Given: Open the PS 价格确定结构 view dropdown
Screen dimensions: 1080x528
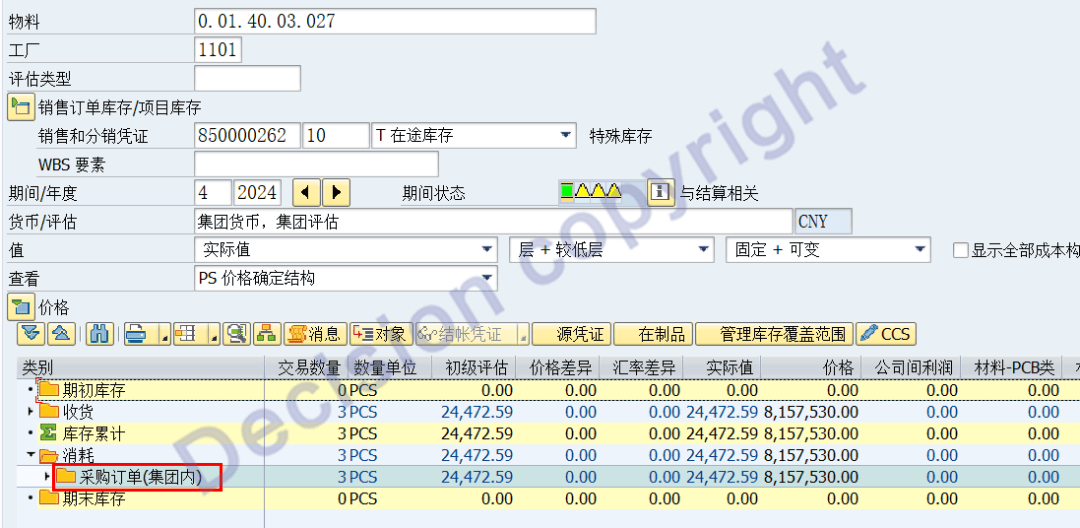Looking at the screenshot, I should coord(488,278).
